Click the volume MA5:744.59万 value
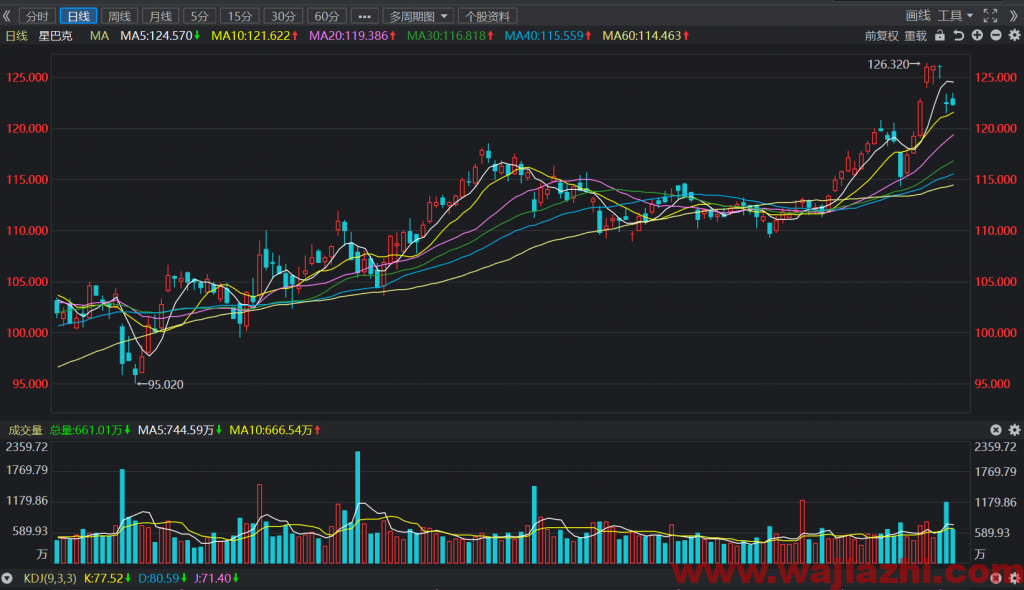The image size is (1024, 590). tap(180, 430)
